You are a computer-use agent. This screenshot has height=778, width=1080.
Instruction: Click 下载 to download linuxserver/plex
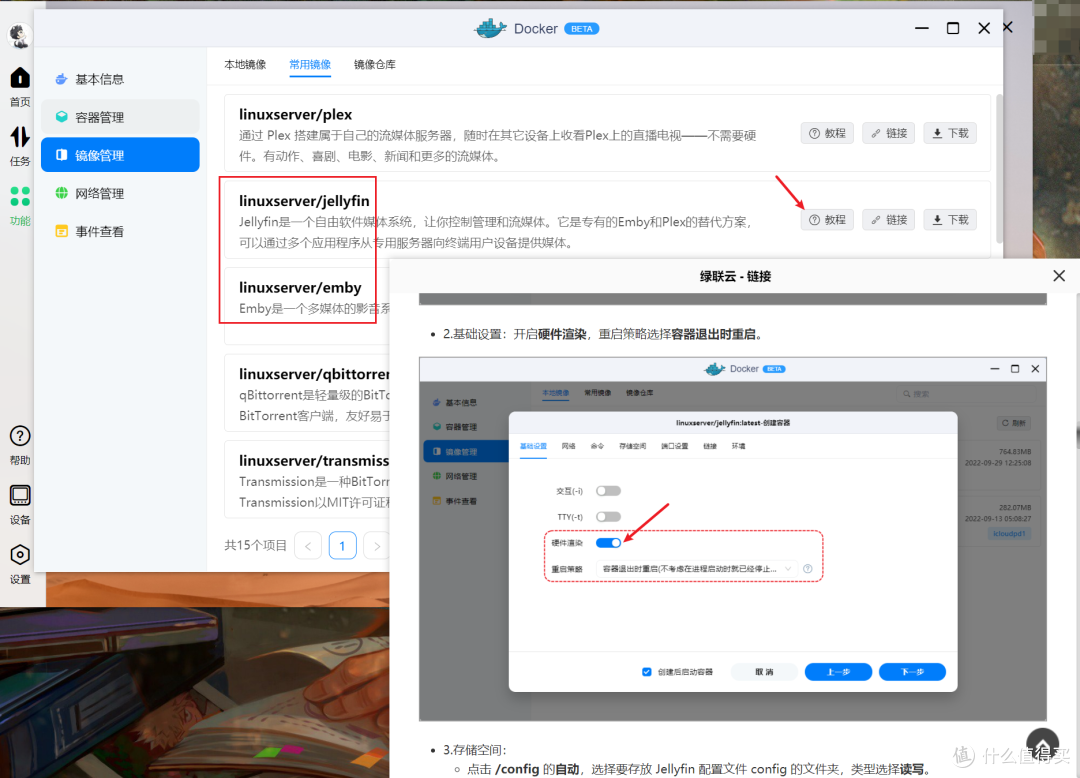click(950, 133)
